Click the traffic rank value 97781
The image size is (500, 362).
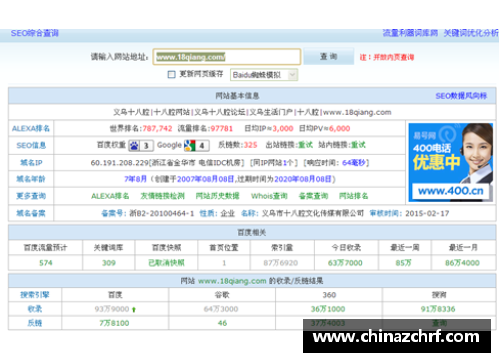pos(221,129)
